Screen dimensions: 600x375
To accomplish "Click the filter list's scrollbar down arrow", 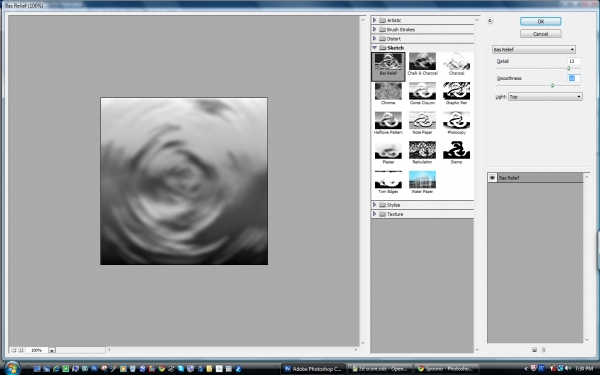I will point(477,349).
